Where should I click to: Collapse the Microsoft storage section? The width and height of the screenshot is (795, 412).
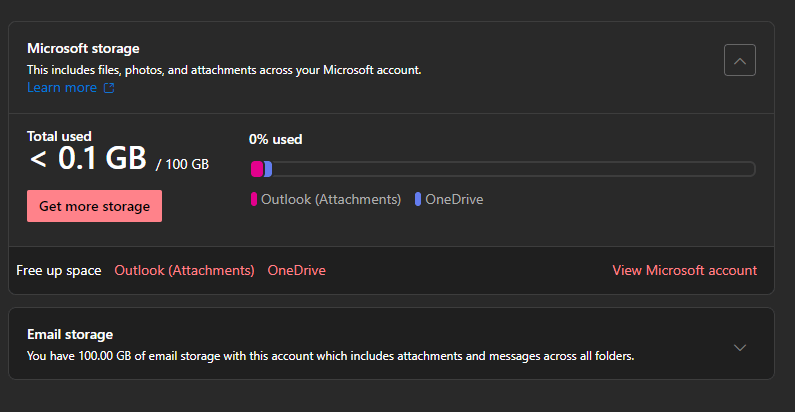point(740,60)
